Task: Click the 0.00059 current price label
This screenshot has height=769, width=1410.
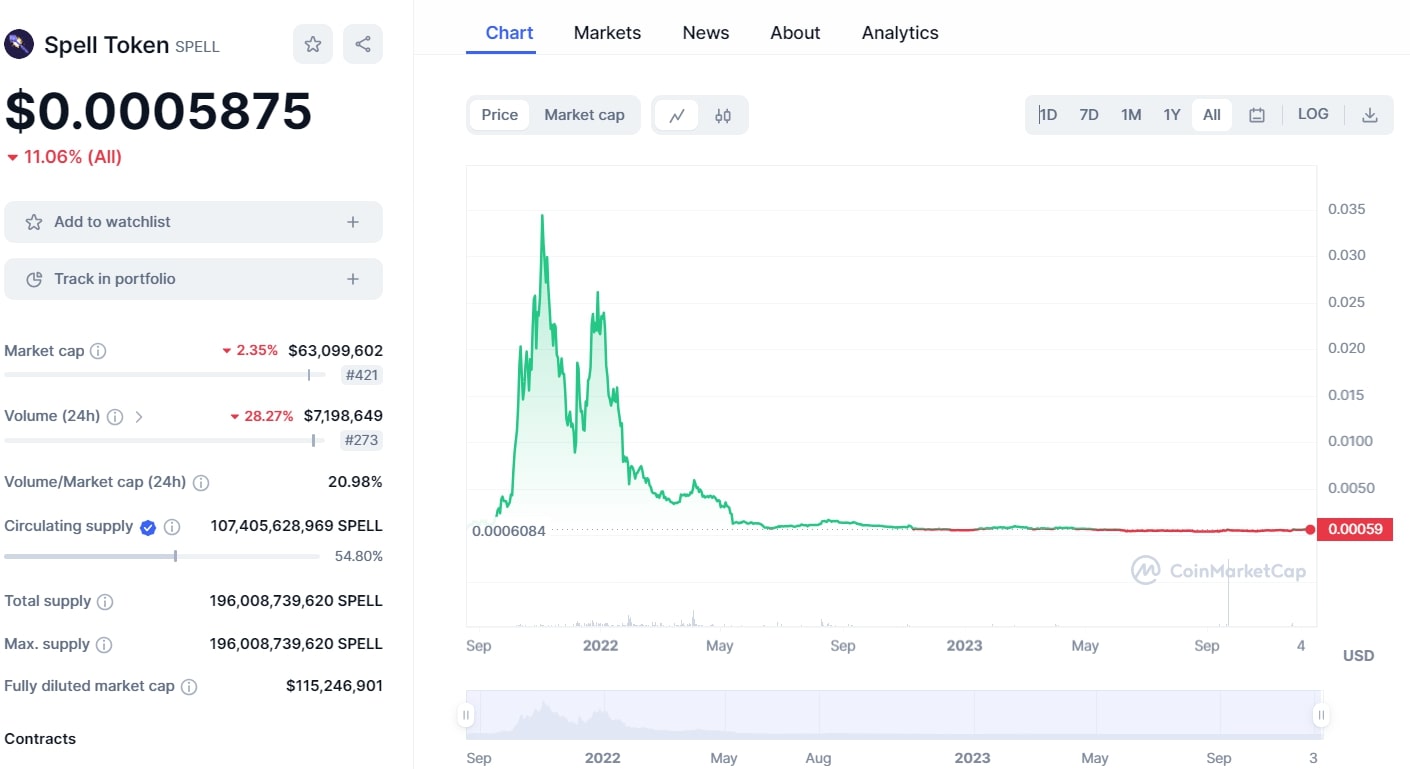Action: [x=1354, y=529]
